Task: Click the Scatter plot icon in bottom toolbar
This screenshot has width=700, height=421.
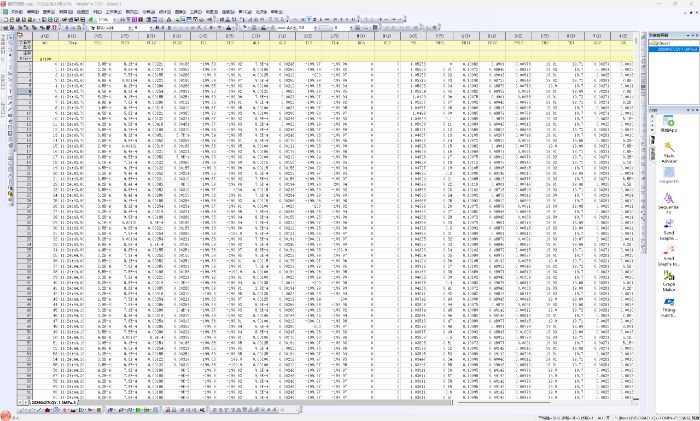Action: pos(29,410)
